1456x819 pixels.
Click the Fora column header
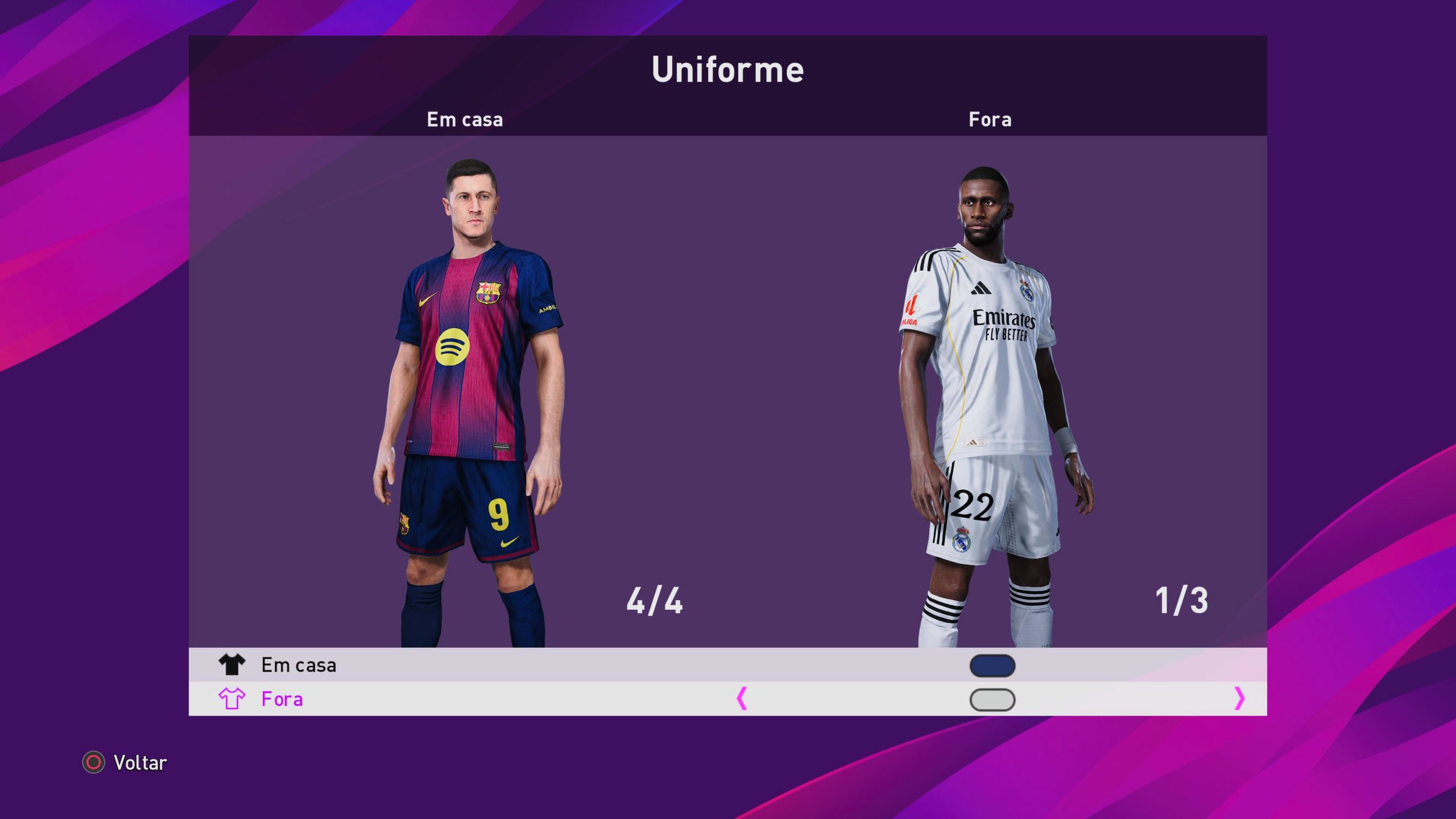(x=990, y=119)
